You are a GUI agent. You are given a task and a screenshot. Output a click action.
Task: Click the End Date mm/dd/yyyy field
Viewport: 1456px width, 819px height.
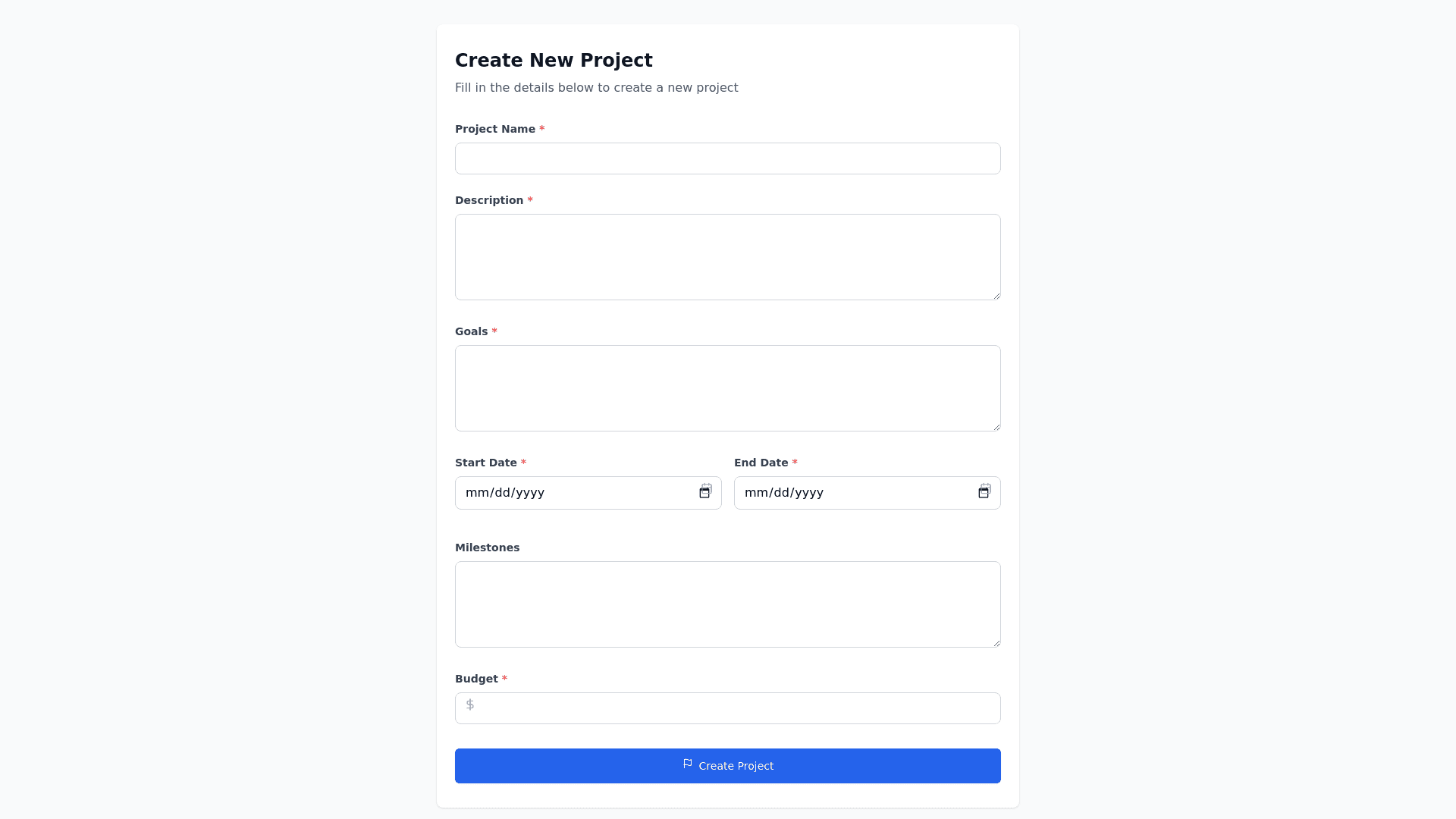point(855,492)
